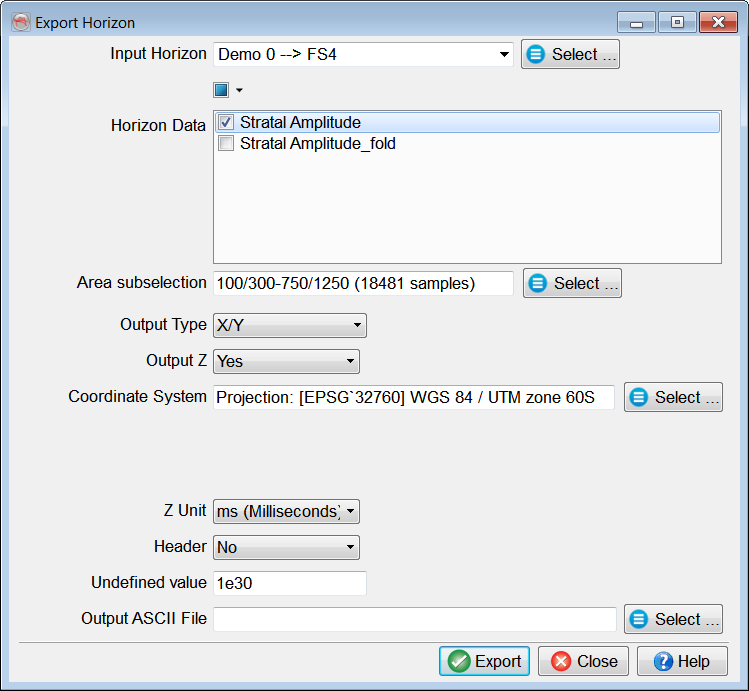Image resolution: width=749 pixels, height=691 pixels.
Task: Uncheck the Stratal Amplitude checkbox
Action: pyautogui.click(x=227, y=123)
